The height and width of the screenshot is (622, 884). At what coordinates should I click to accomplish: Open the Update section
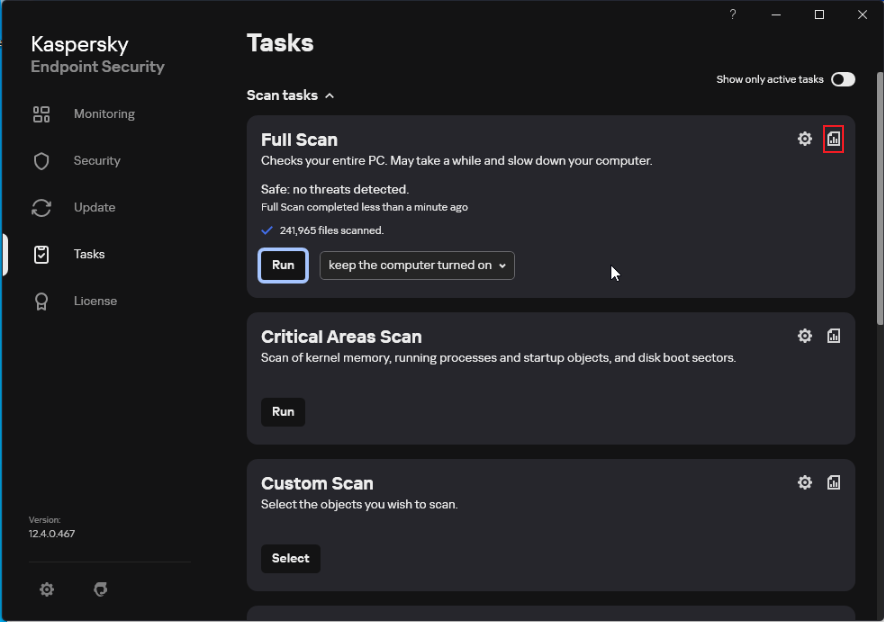point(95,208)
